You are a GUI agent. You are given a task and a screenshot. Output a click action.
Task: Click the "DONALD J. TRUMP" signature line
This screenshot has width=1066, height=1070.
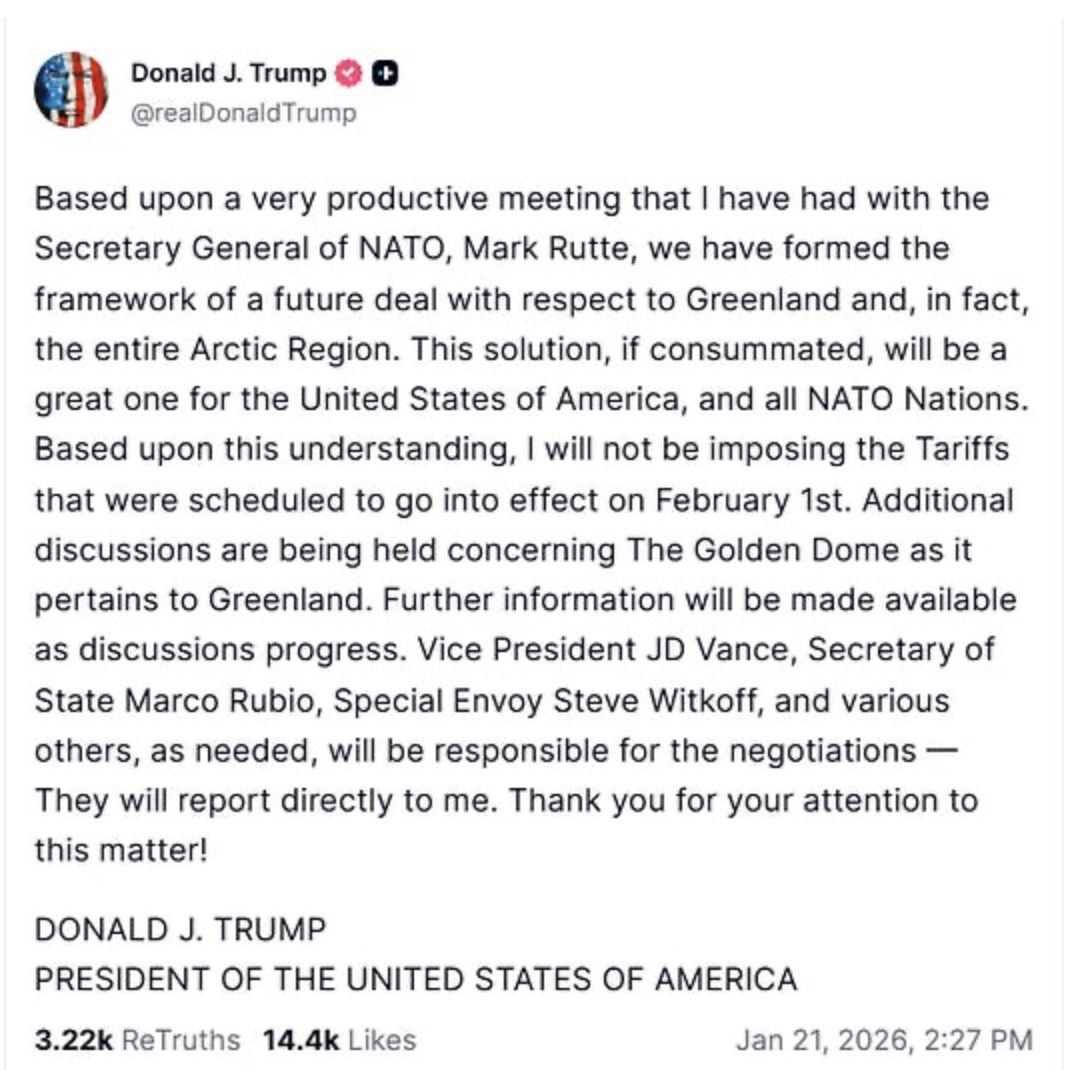tap(180, 929)
